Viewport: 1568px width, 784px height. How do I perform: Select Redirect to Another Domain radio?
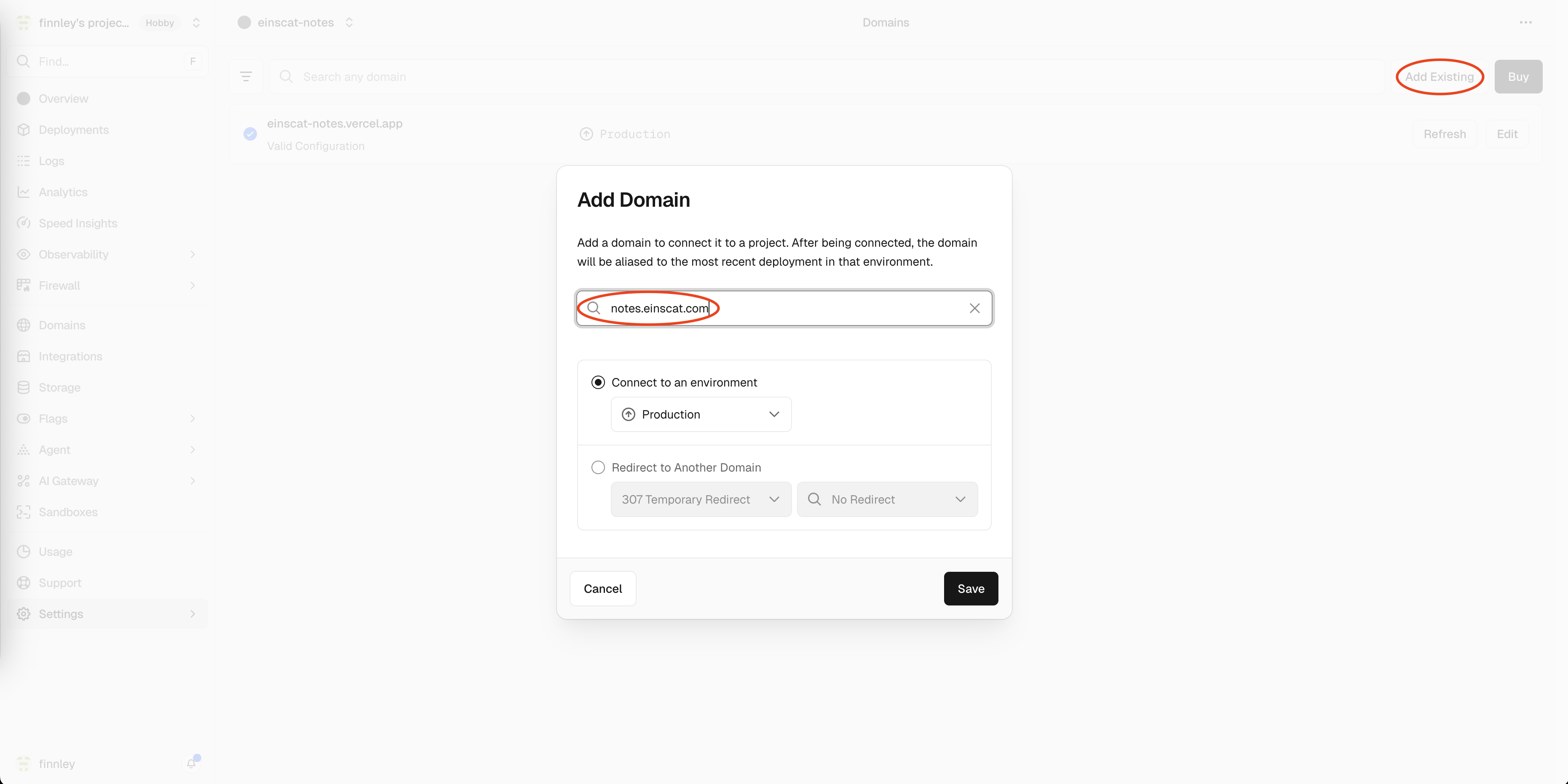598,467
